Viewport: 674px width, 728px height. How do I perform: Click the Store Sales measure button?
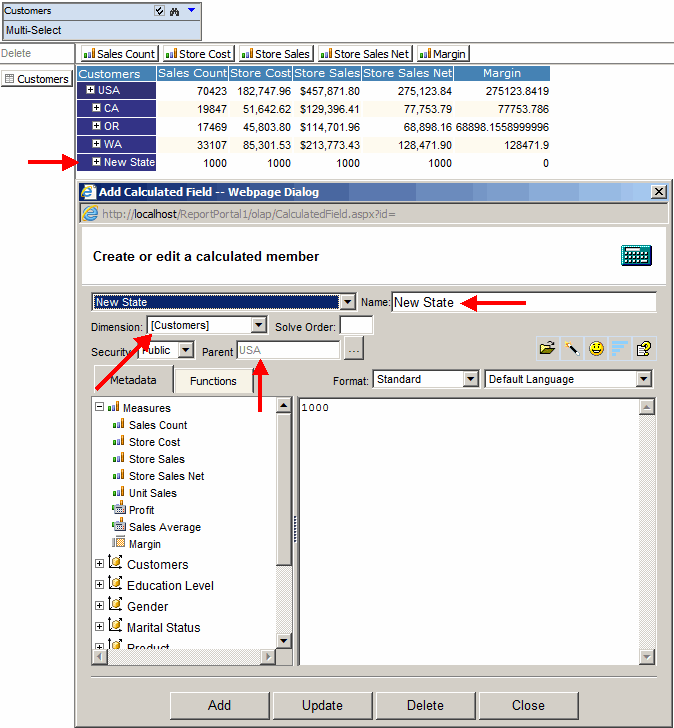click(276, 54)
